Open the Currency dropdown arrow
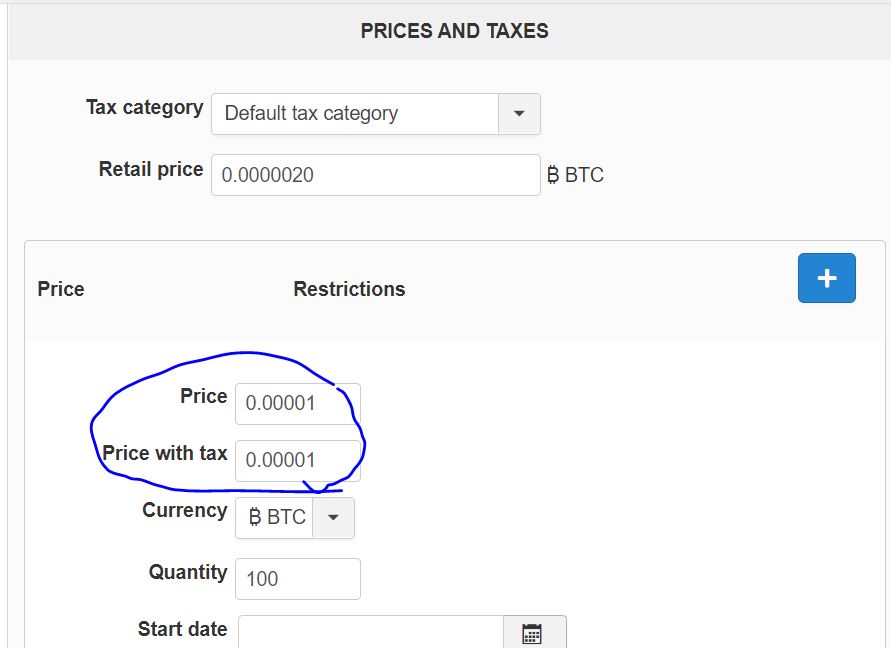891x648 pixels. (333, 518)
